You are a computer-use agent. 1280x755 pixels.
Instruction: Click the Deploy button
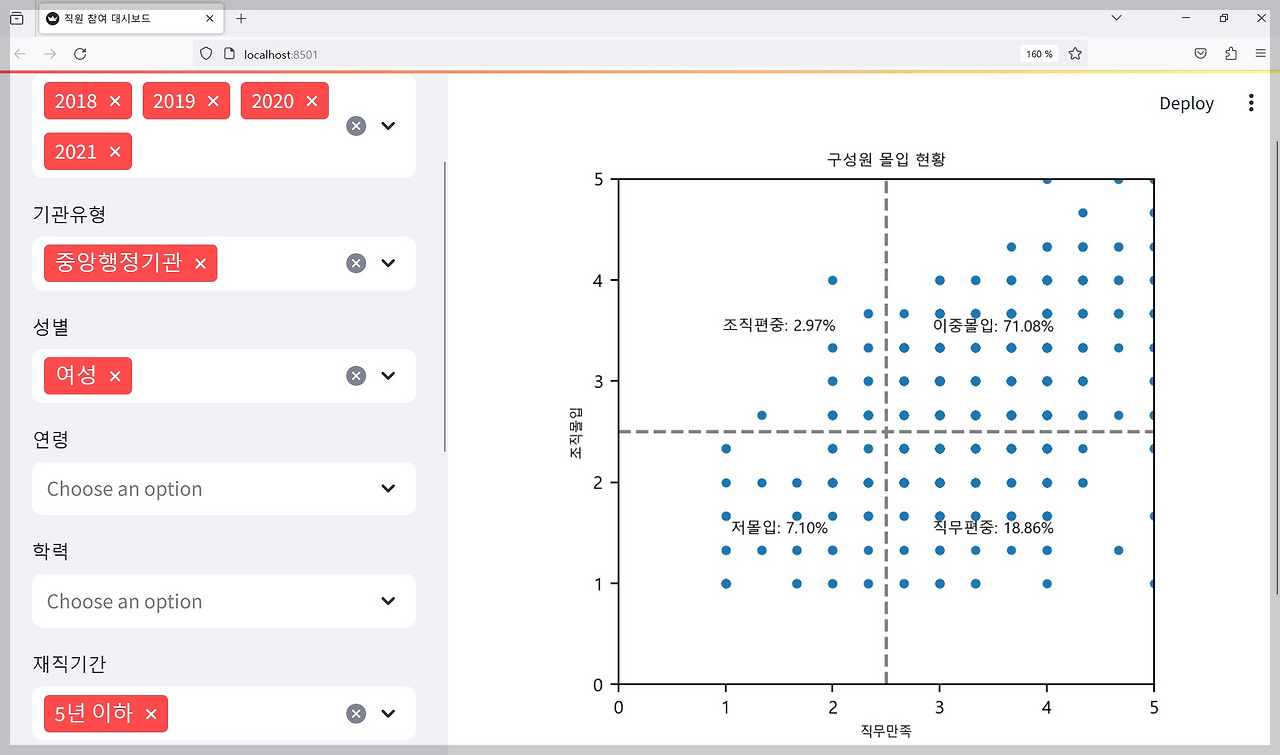(1187, 103)
